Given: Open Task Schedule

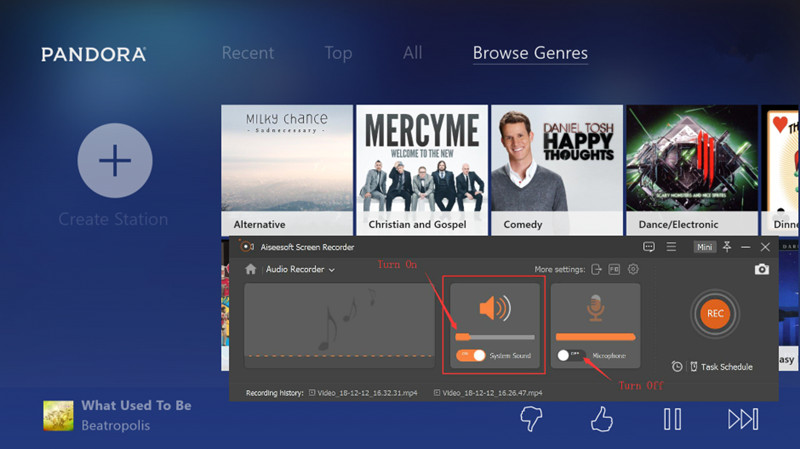Looking at the screenshot, I should 721,367.
